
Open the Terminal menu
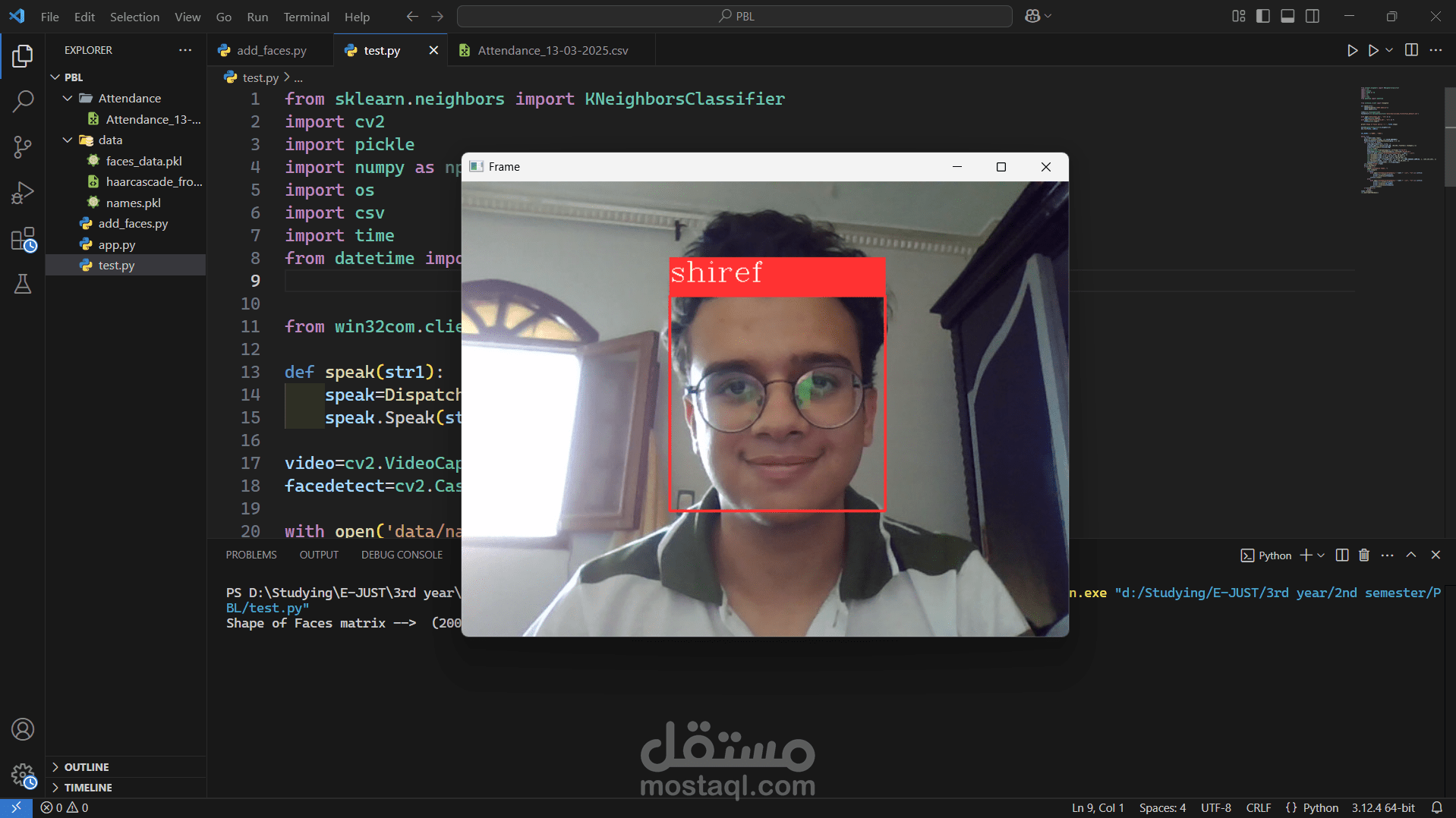click(306, 16)
